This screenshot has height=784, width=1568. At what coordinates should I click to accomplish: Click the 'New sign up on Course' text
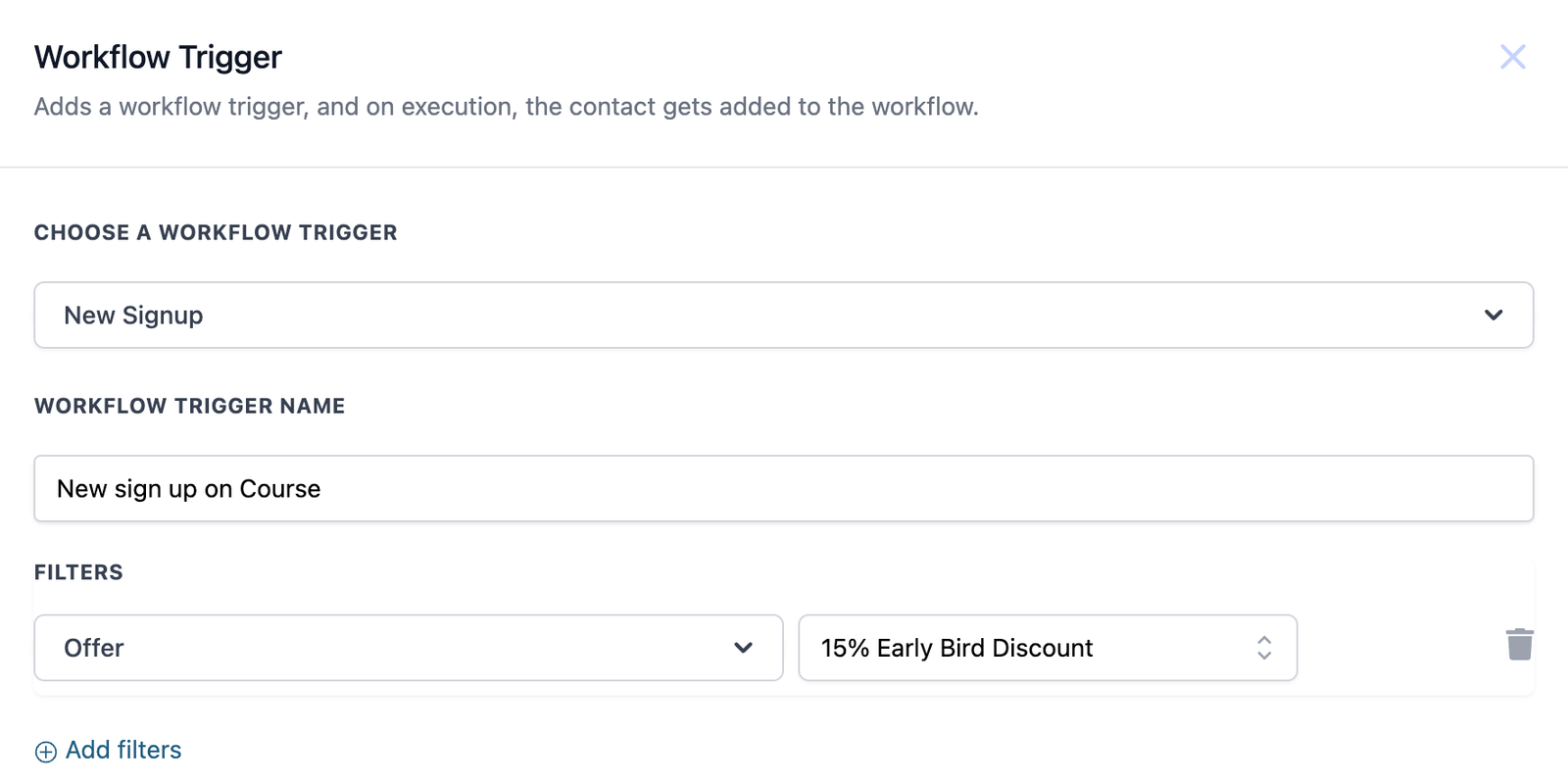coord(188,489)
